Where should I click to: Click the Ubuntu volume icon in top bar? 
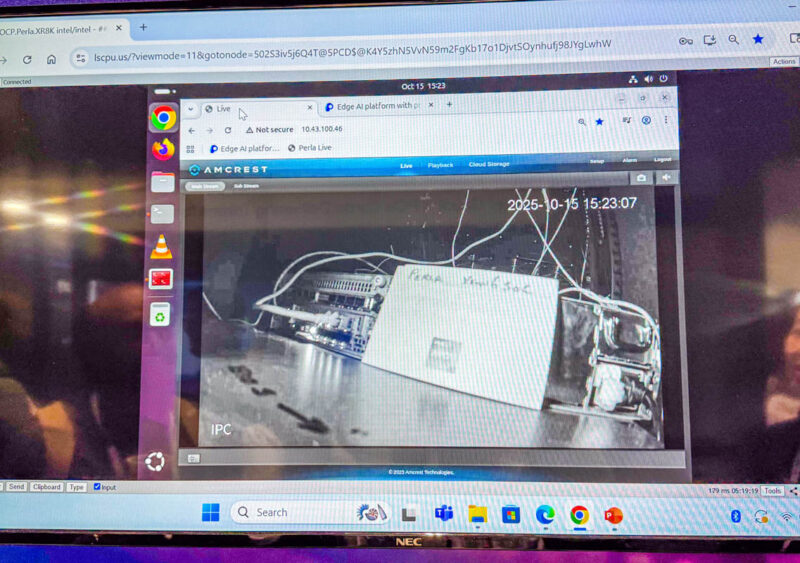(648, 79)
